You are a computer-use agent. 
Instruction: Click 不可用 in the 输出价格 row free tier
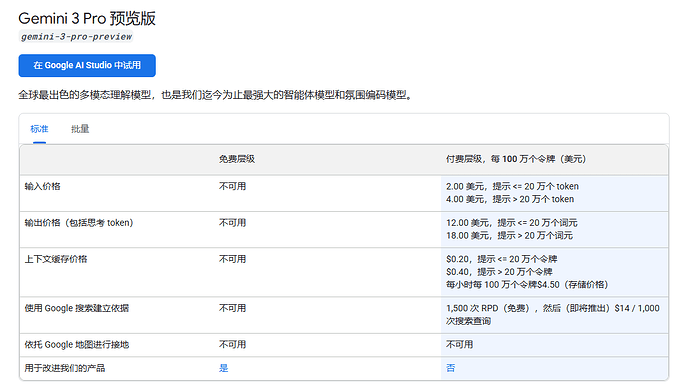pos(233,223)
